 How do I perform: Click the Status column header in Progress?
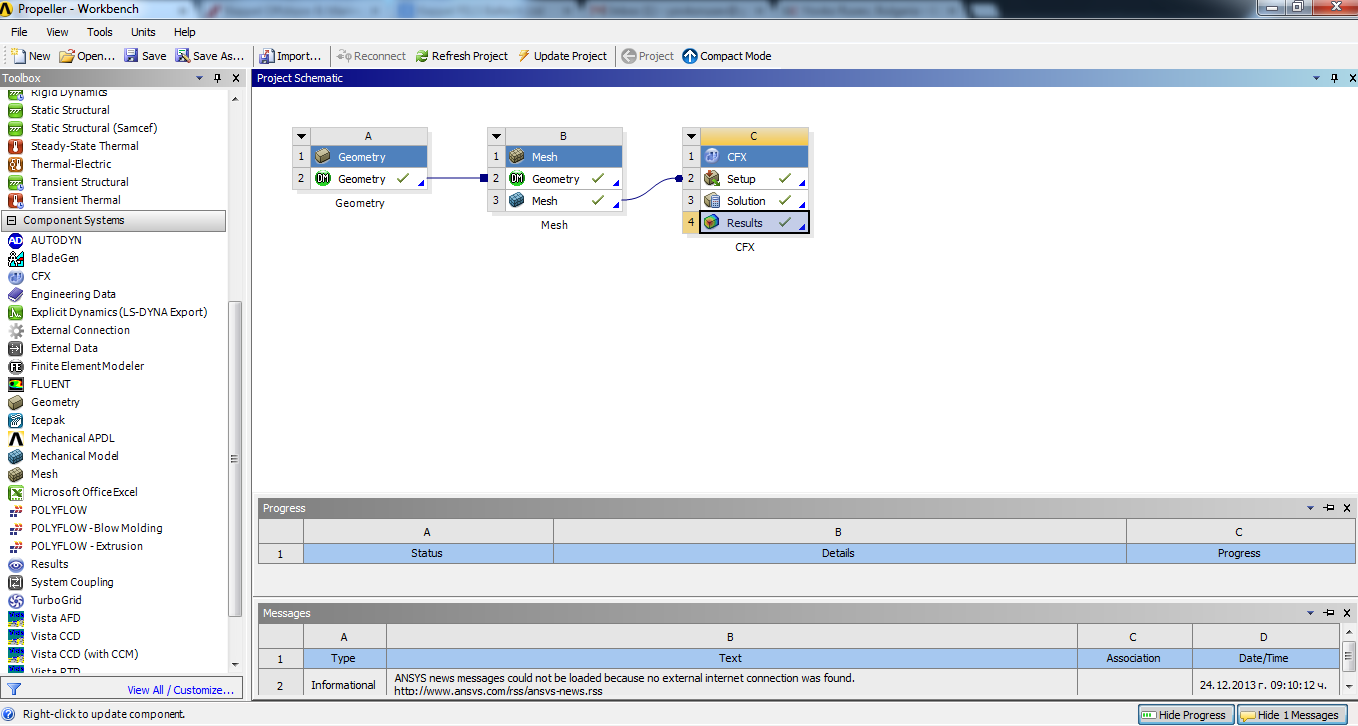[x=428, y=553]
